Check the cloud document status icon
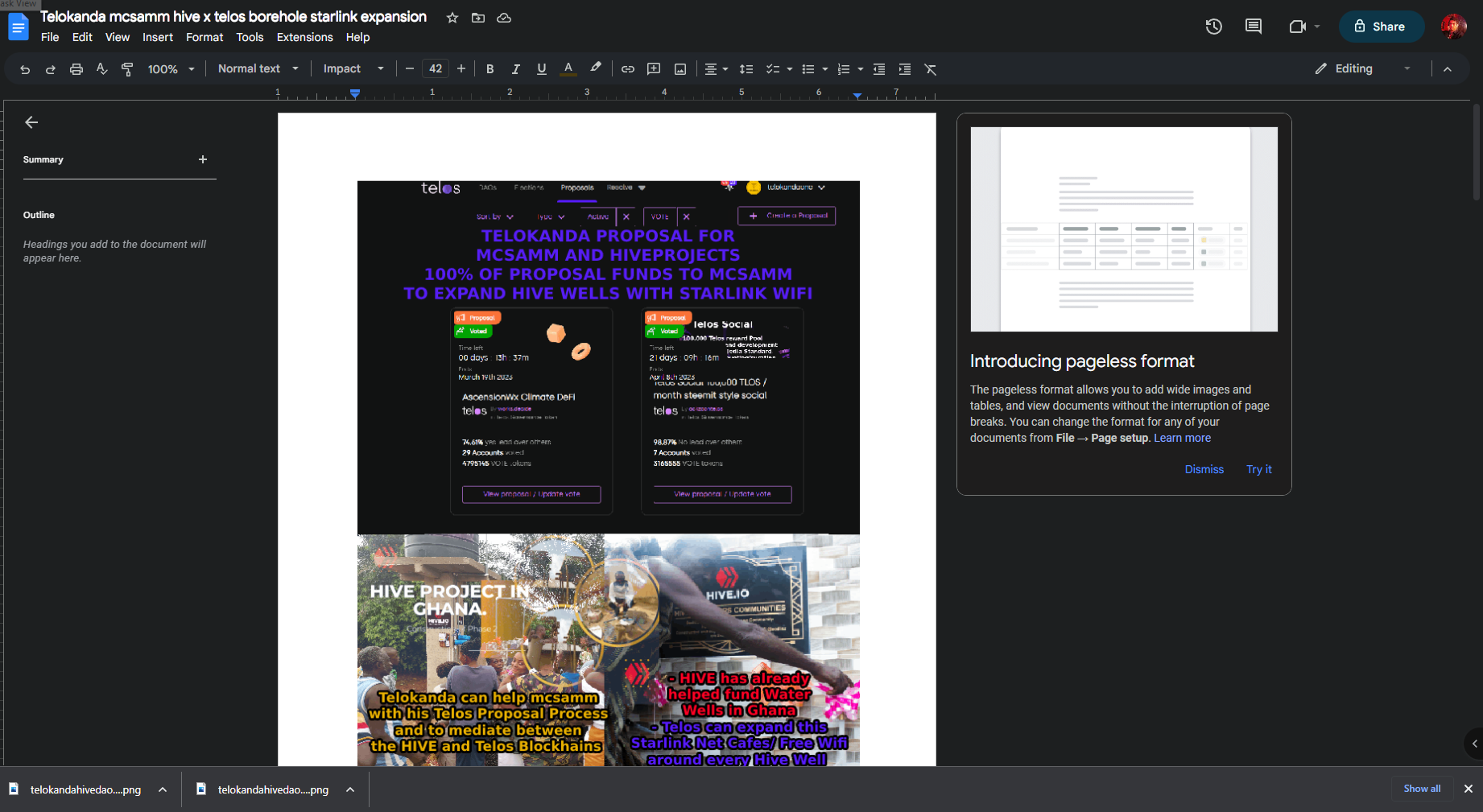The height and width of the screenshot is (812, 1483). click(504, 18)
